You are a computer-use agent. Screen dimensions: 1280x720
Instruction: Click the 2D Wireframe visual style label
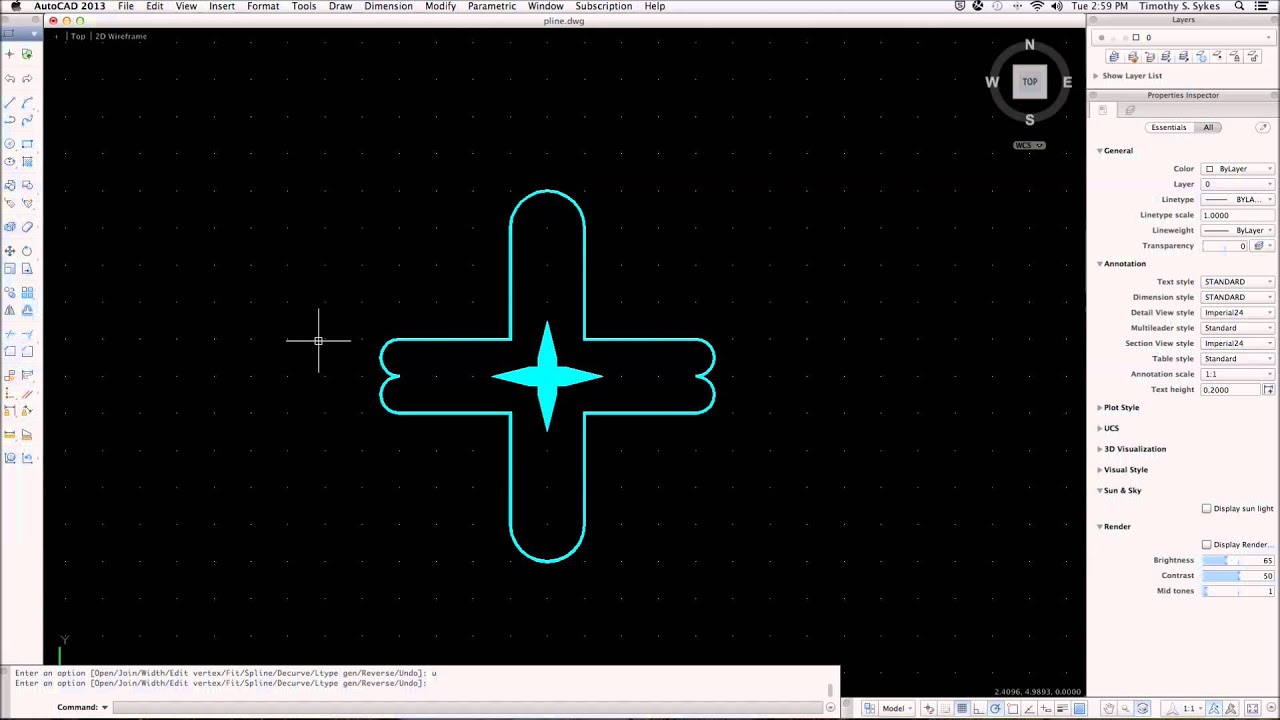pos(121,36)
